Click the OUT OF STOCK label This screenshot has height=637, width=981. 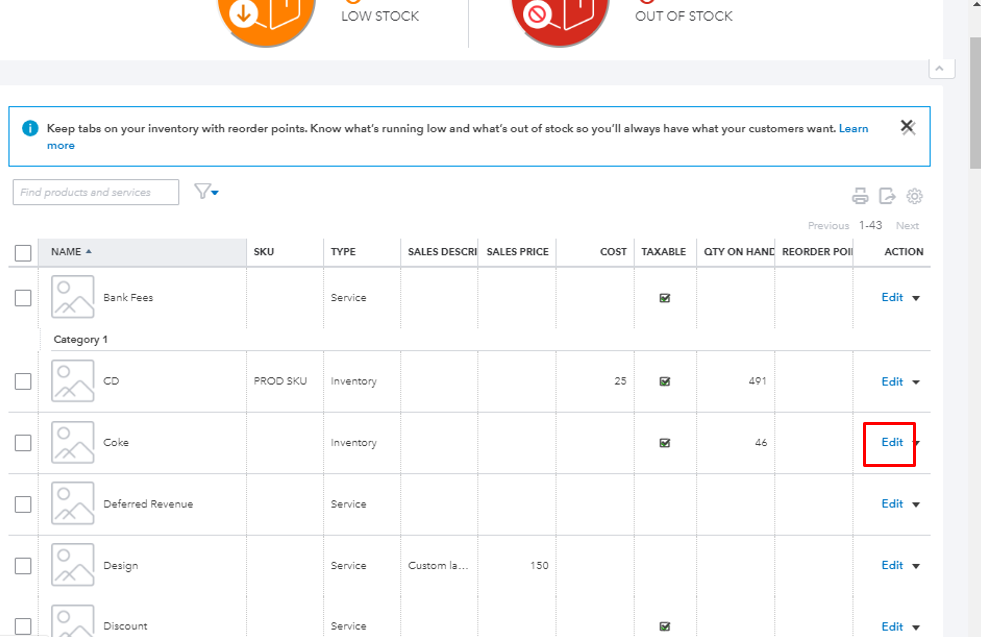pyautogui.click(x=684, y=16)
